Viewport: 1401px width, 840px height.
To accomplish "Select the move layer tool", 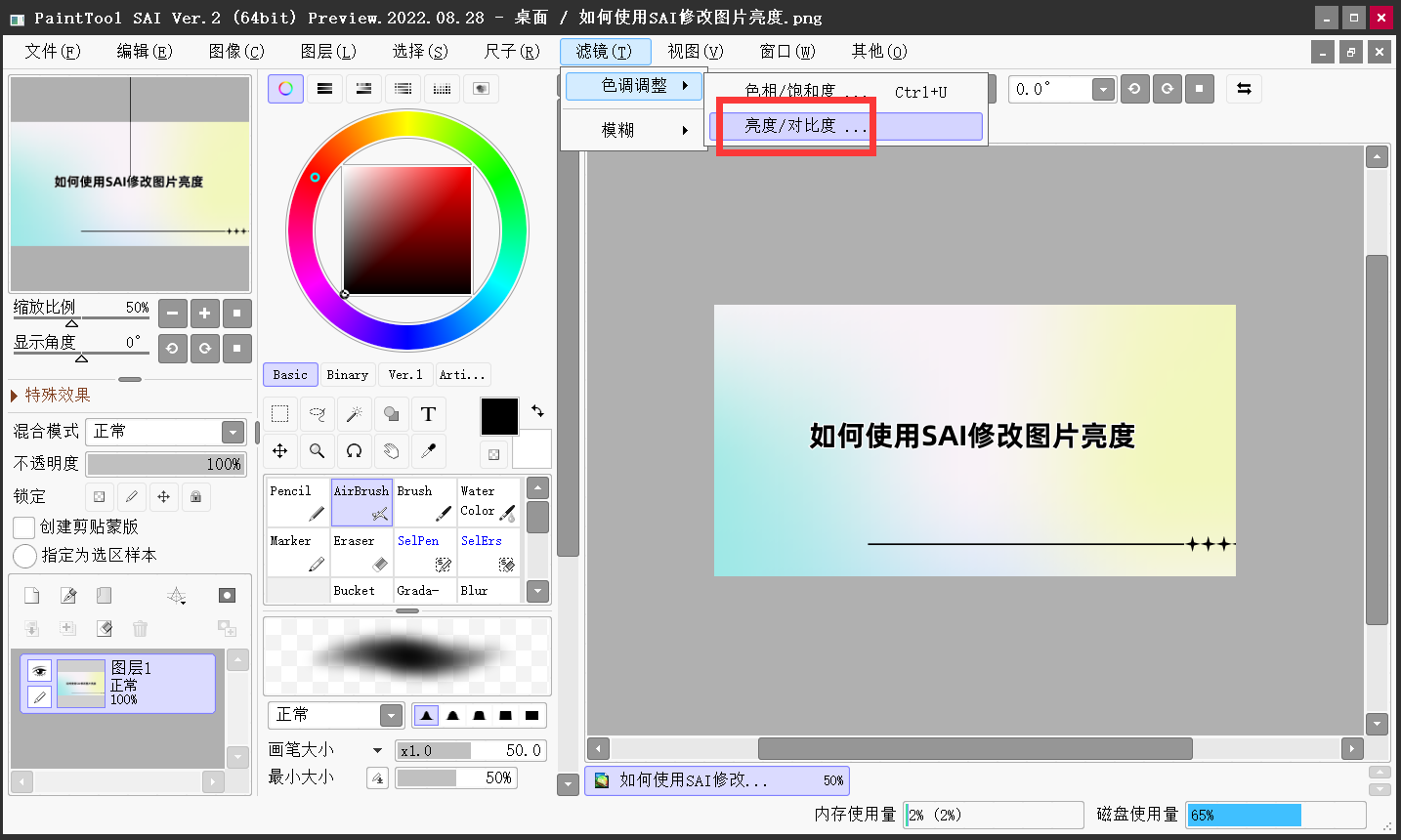I will click(x=279, y=451).
